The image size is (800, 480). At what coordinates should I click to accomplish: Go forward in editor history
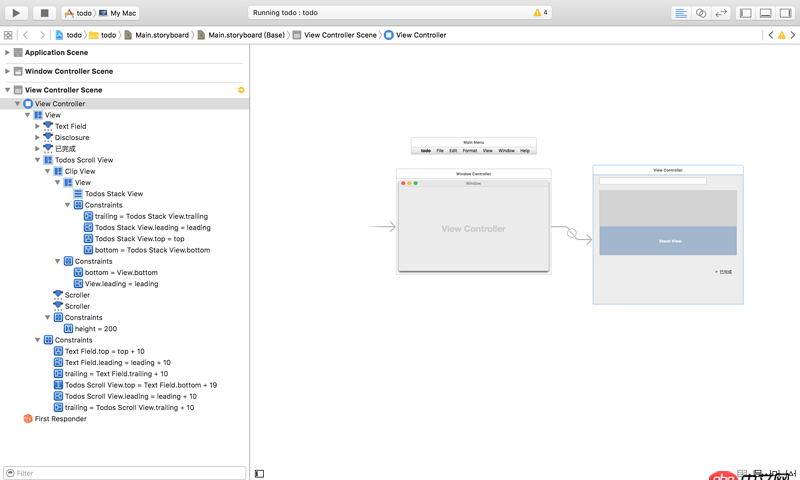[x=42, y=35]
